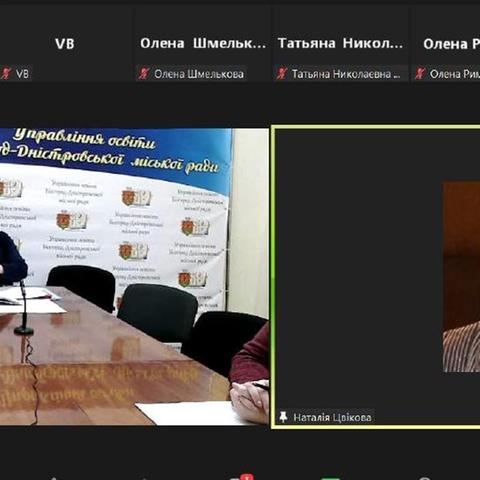480x480 pixels.
Task: Select the conference room video feed
Action: [x=134, y=277]
